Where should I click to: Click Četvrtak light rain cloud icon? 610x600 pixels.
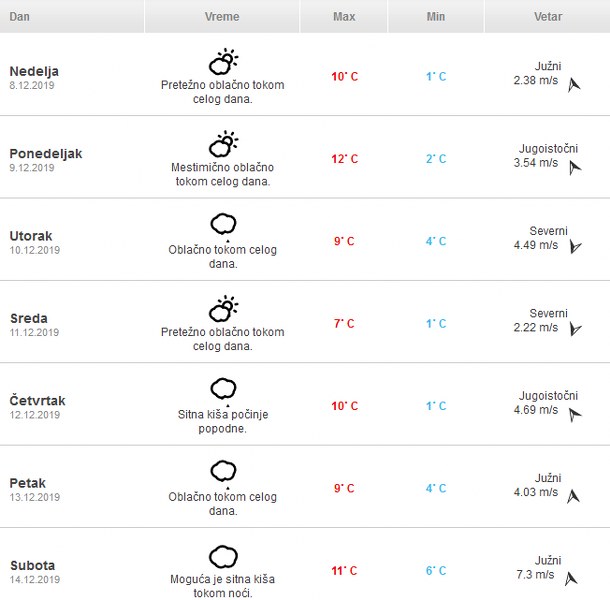pyautogui.click(x=222, y=390)
